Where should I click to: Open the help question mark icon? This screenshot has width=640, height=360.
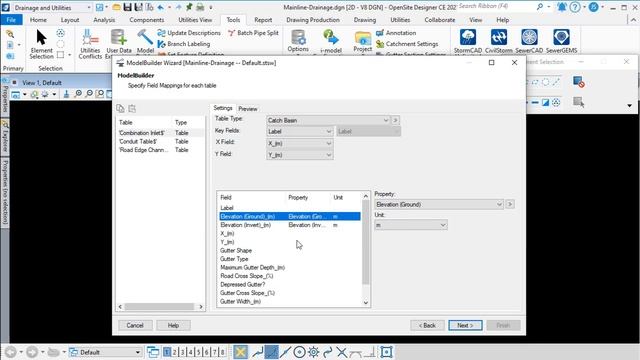coord(575,7)
